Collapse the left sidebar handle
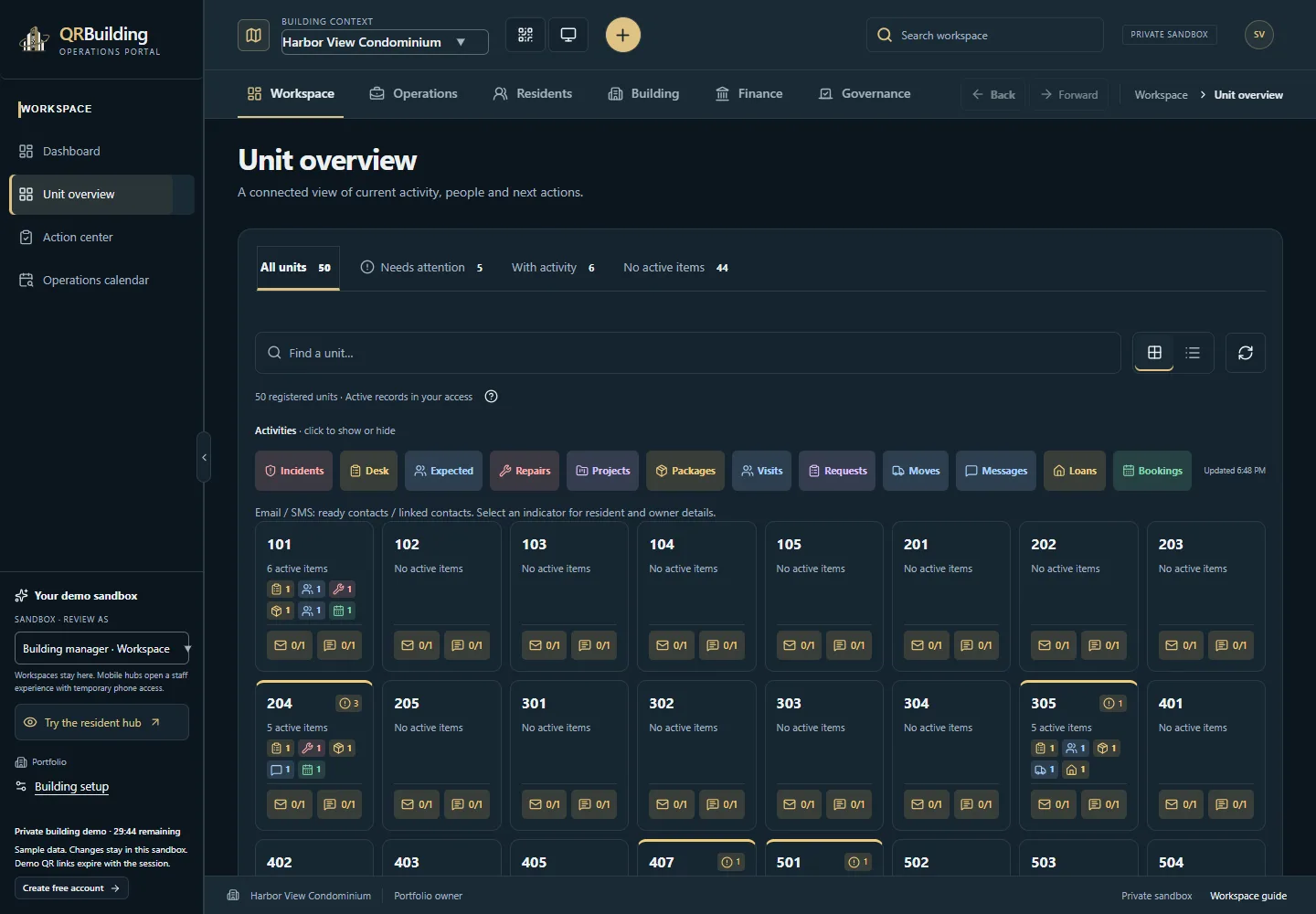The height and width of the screenshot is (914, 1316). click(204, 457)
